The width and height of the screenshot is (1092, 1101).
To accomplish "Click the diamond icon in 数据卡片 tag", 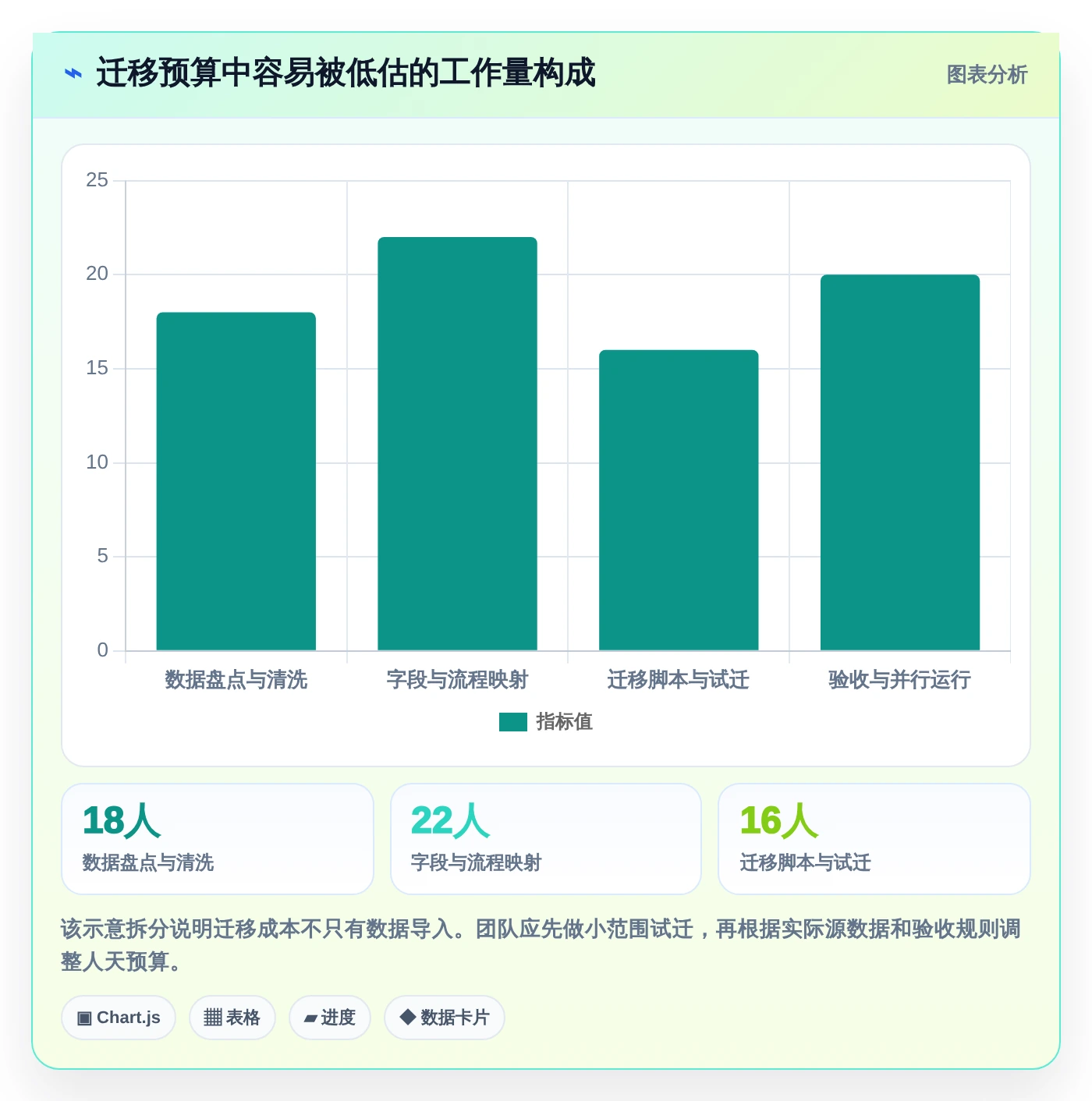I will pos(407,1017).
